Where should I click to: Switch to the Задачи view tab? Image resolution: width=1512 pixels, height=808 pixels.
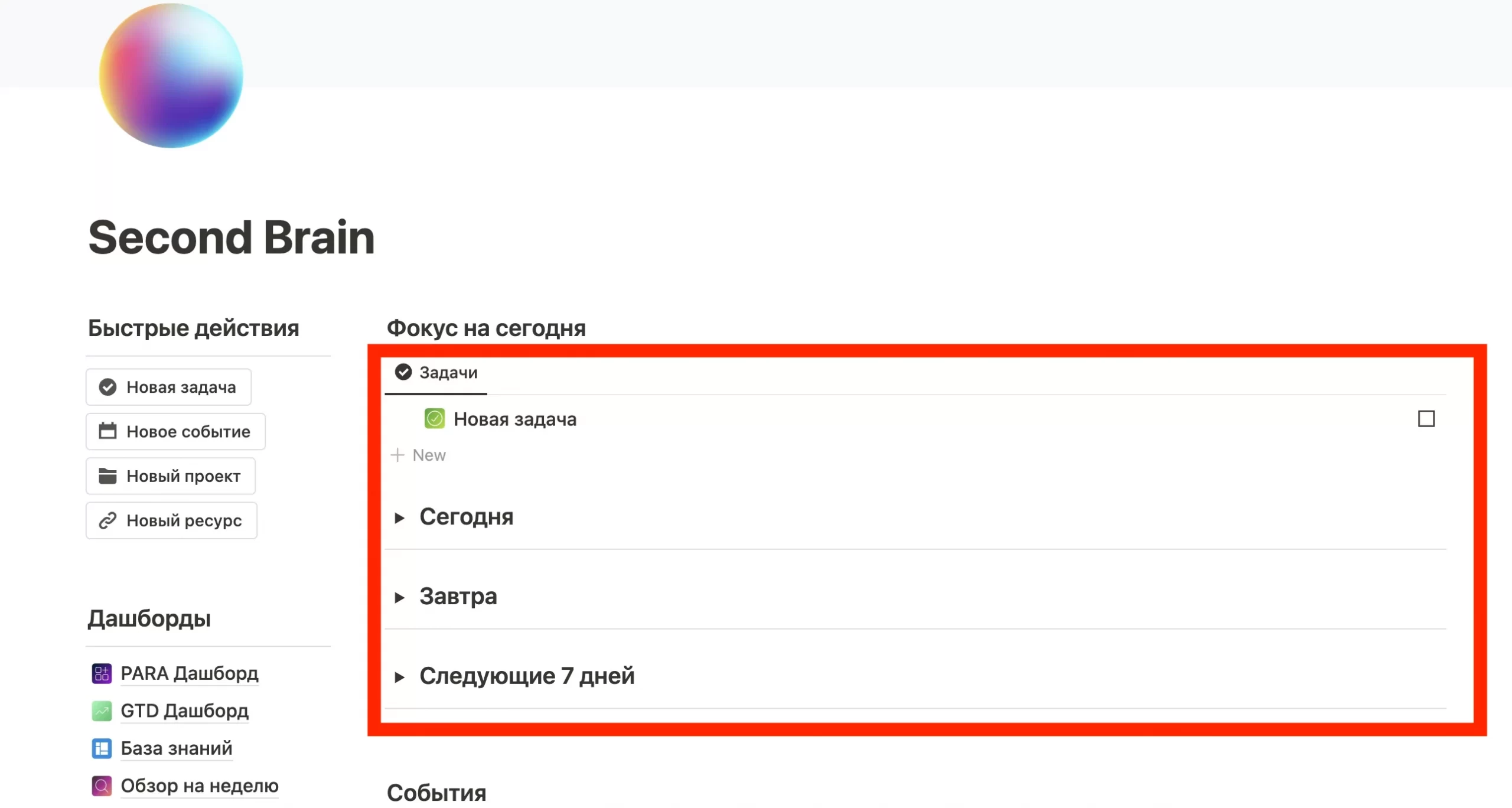coord(436,373)
